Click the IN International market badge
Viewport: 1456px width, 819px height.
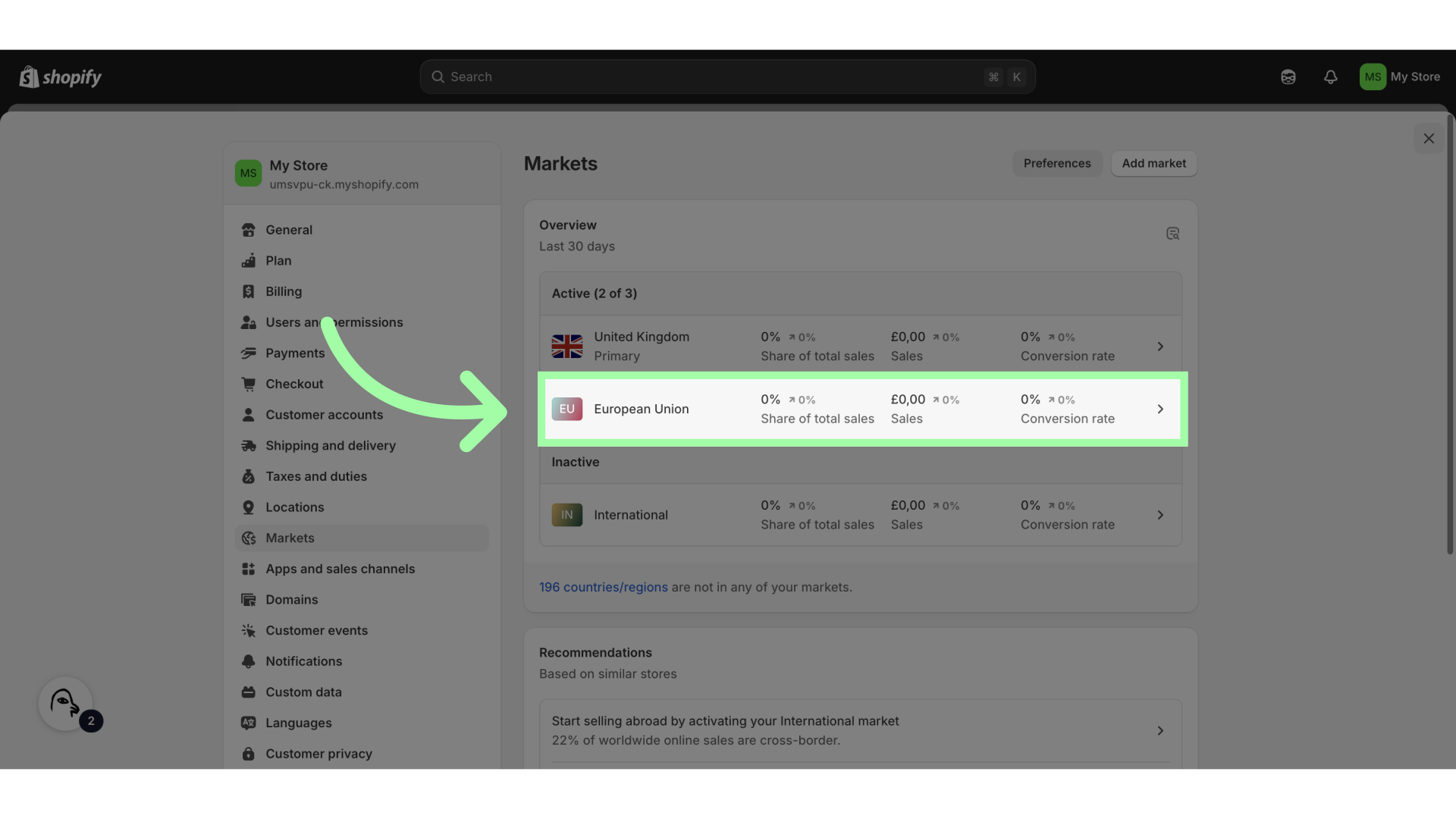pyautogui.click(x=566, y=515)
